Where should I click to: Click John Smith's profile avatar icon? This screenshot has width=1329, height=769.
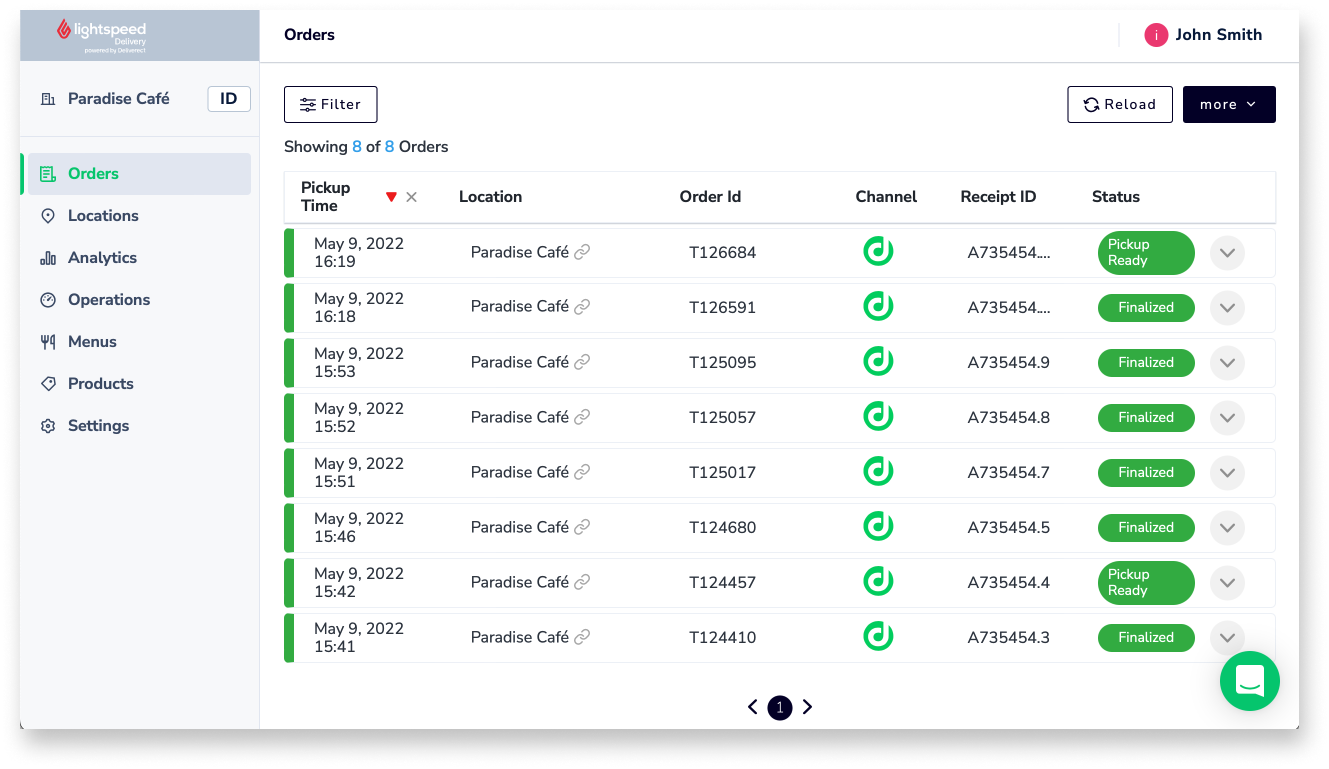1156,35
